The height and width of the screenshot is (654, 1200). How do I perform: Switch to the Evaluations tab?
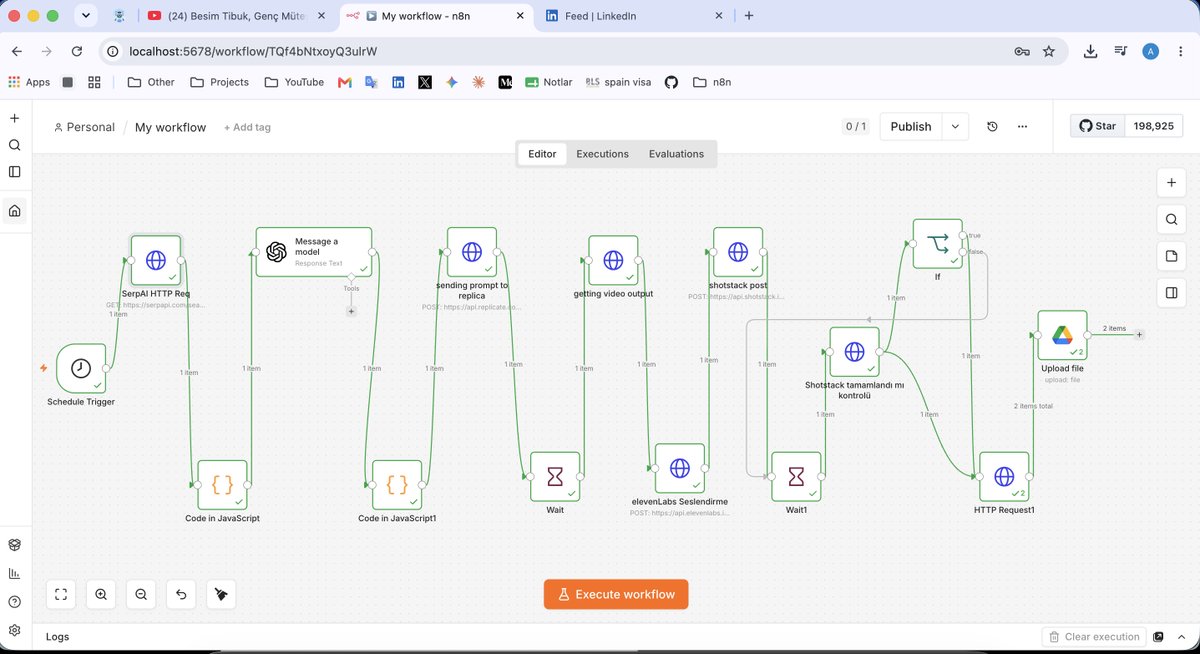(x=676, y=154)
